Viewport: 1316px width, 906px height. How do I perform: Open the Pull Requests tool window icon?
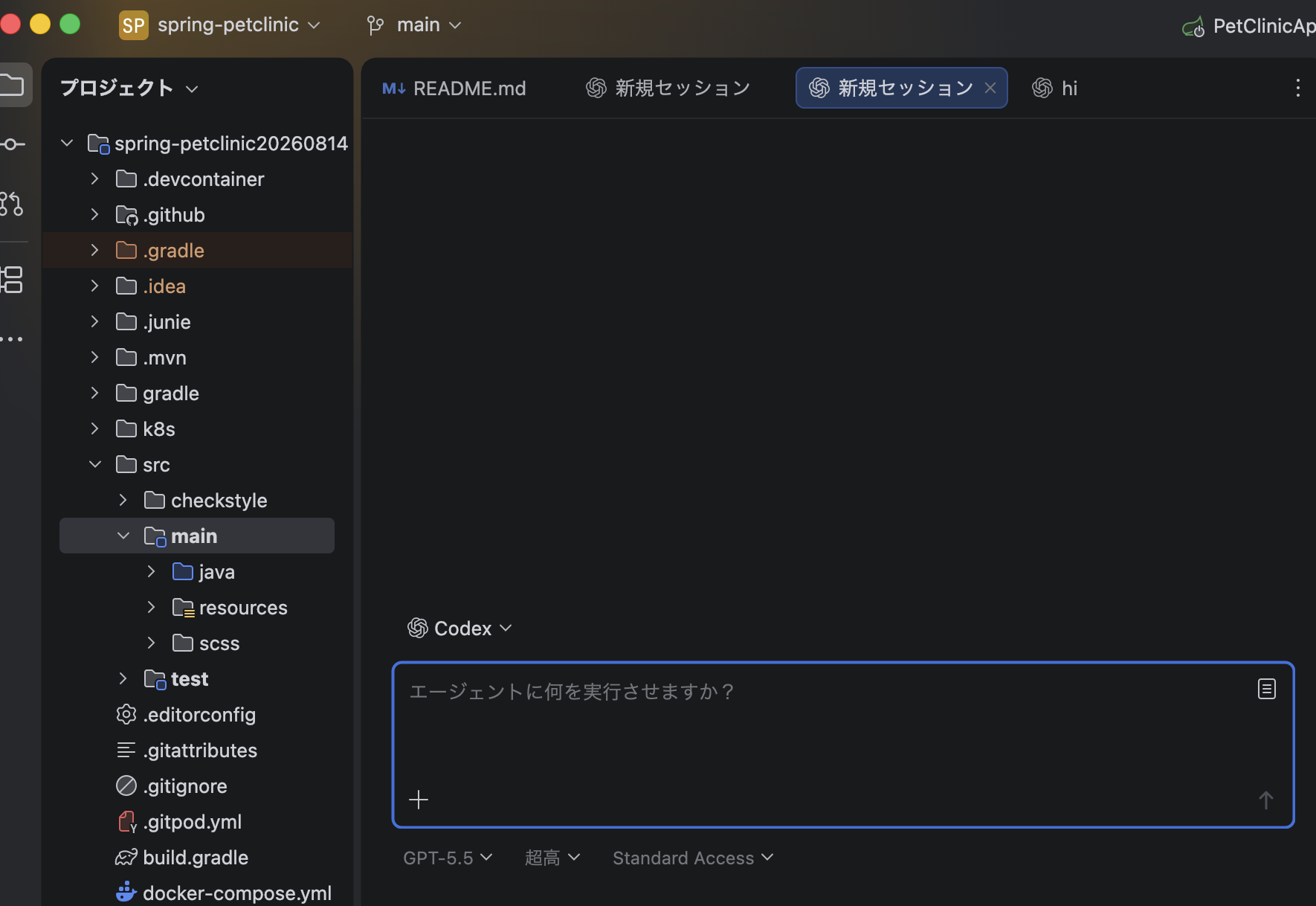[12, 203]
